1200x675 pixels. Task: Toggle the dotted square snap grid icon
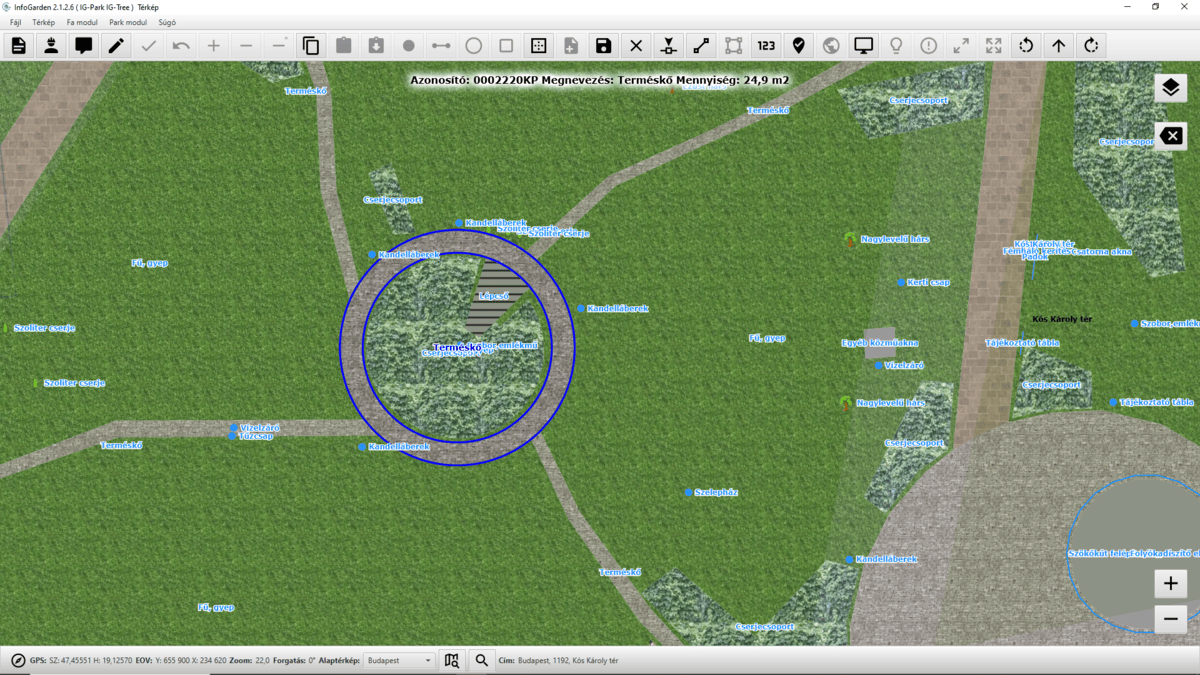pyautogui.click(x=538, y=45)
